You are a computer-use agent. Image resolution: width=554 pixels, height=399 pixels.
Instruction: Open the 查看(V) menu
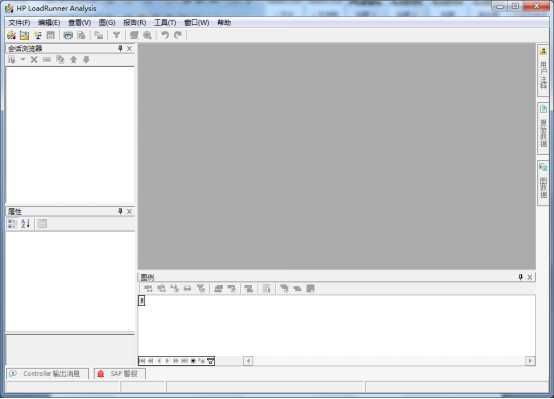coord(79,23)
